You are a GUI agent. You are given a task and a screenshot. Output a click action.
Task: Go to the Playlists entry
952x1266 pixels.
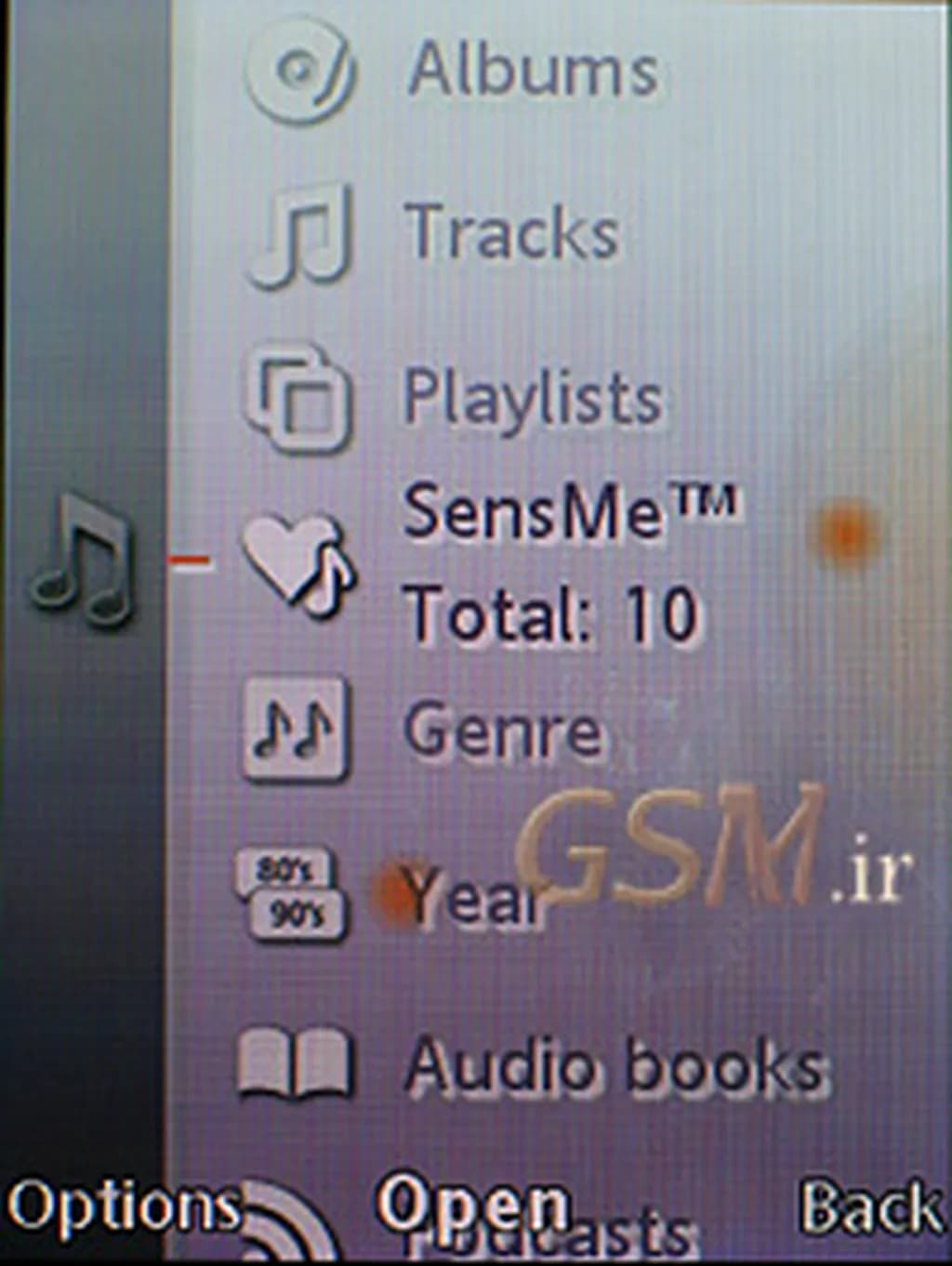coord(532,398)
